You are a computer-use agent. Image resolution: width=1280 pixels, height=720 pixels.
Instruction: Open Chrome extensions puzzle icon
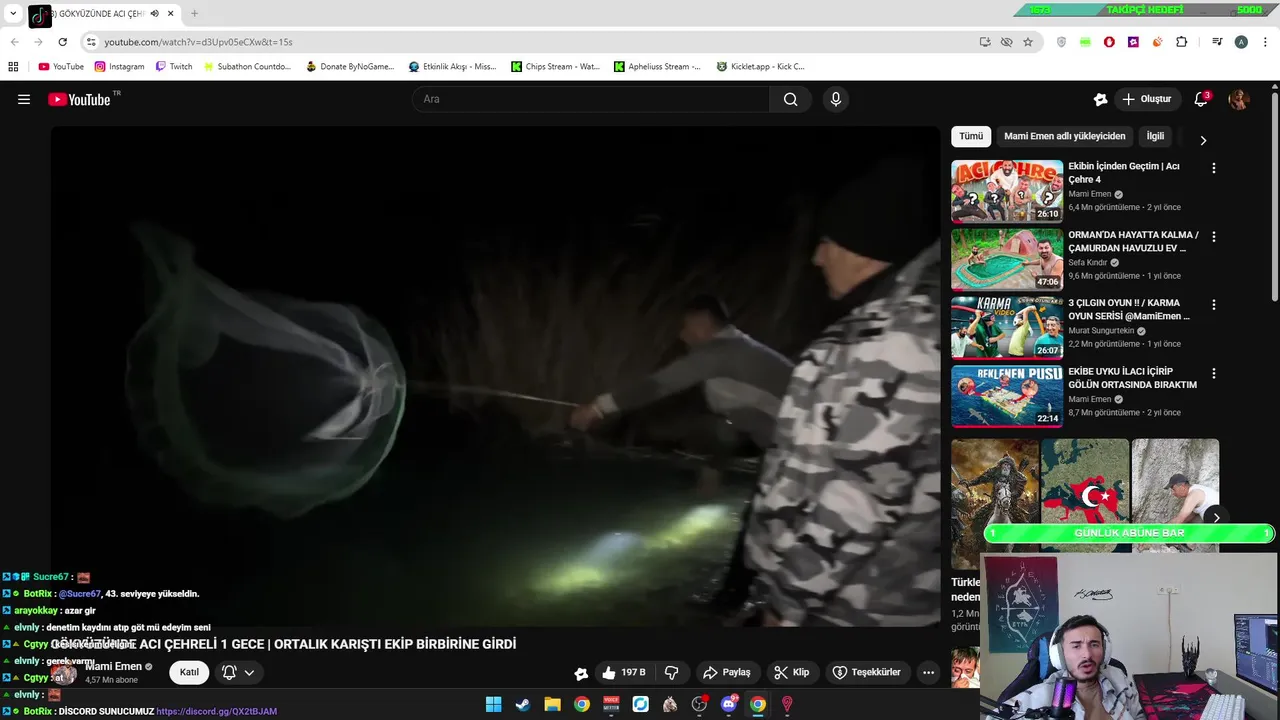click(1182, 42)
